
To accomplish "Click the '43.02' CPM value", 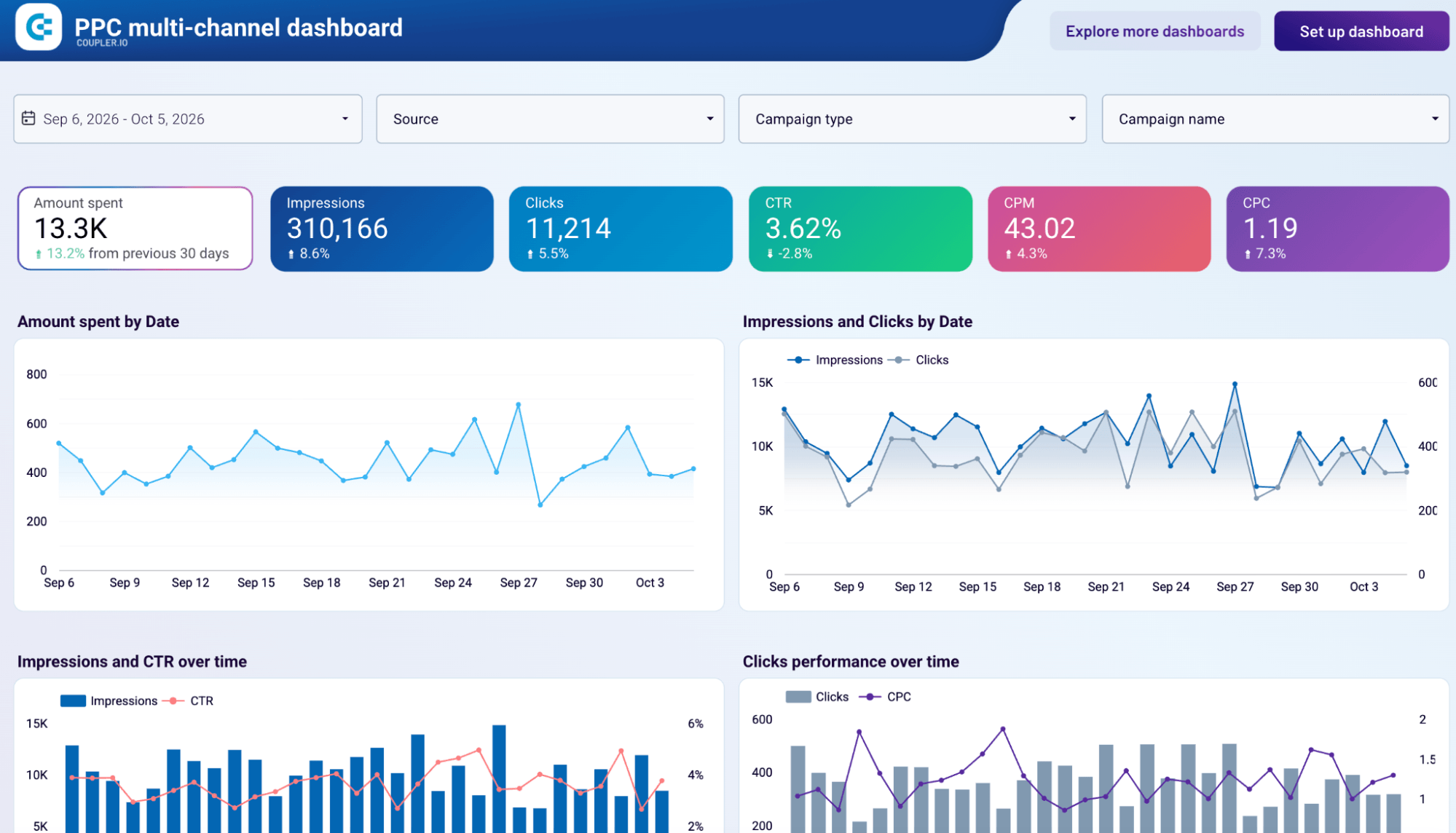I will coord(1039,229).
